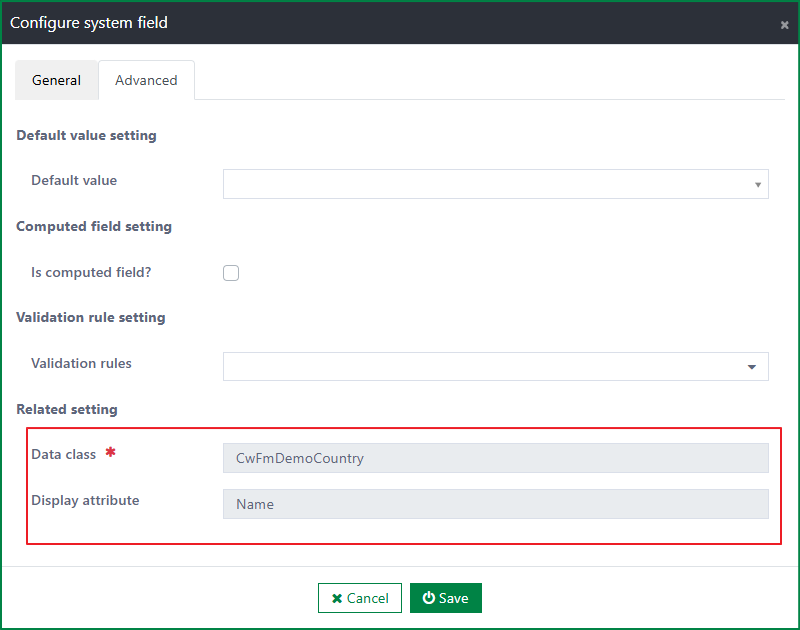Enable the Is computed field checkbox

click(231, 273)
